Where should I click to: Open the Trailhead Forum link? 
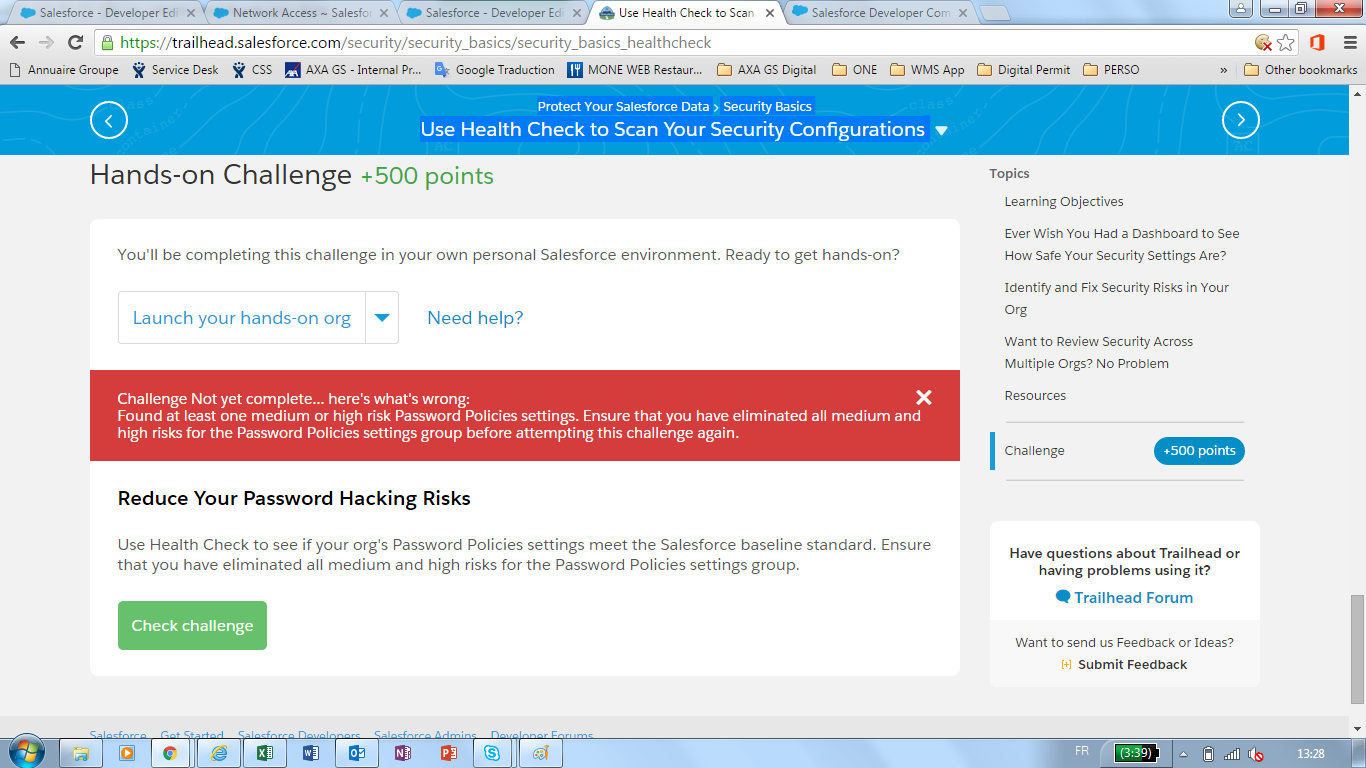pyautogui.click(x=1124, y=597)
